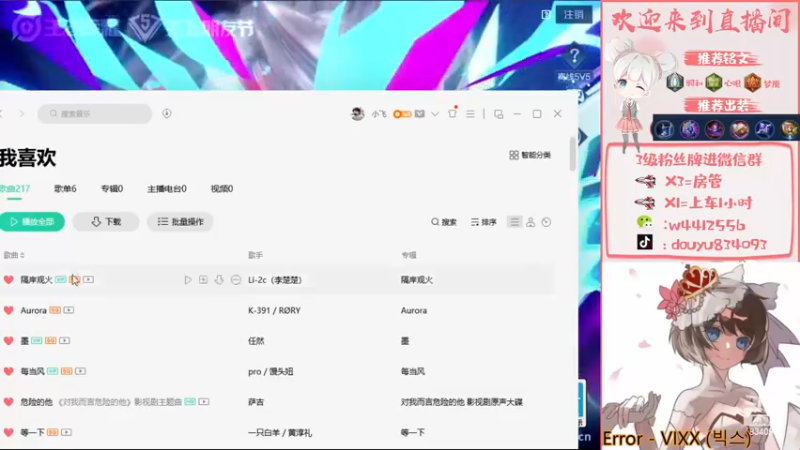The width and height of the screenshot is (800, 450).
Task: Expand the account dropdown chevron near username
Action: coord(435,114)
